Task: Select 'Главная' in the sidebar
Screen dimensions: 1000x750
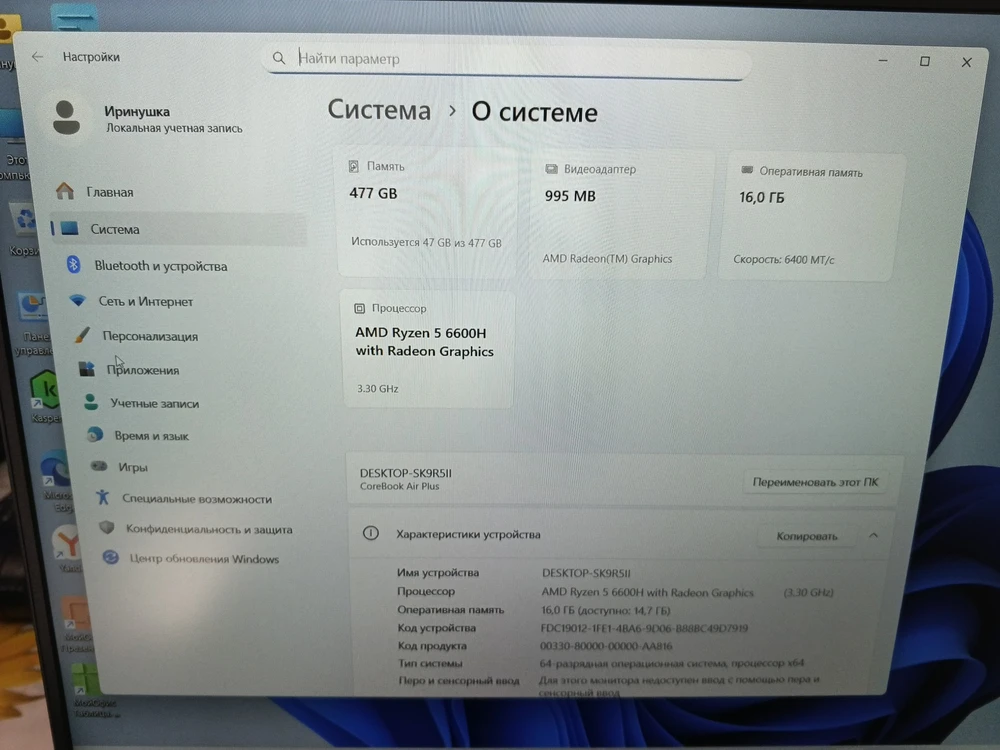Action: coord(110,192)
